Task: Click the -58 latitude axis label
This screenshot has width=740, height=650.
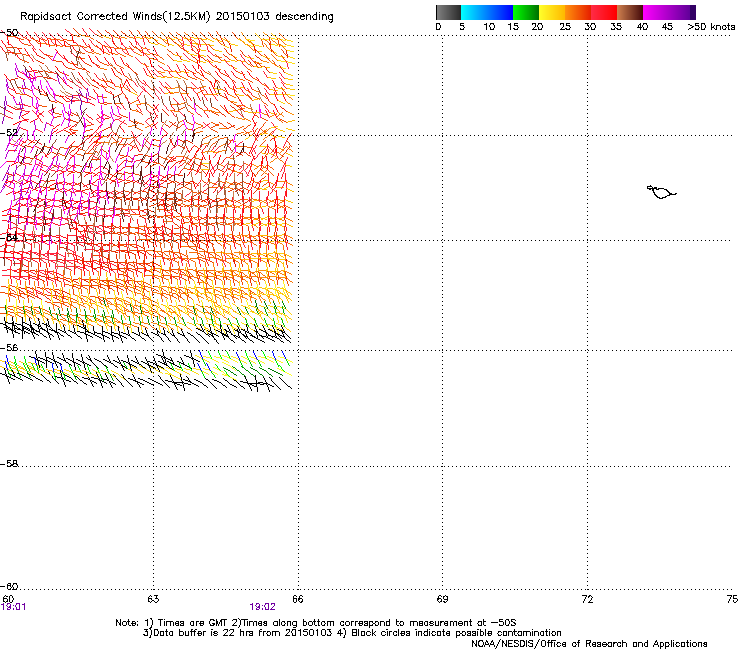Action: (9, 464)
